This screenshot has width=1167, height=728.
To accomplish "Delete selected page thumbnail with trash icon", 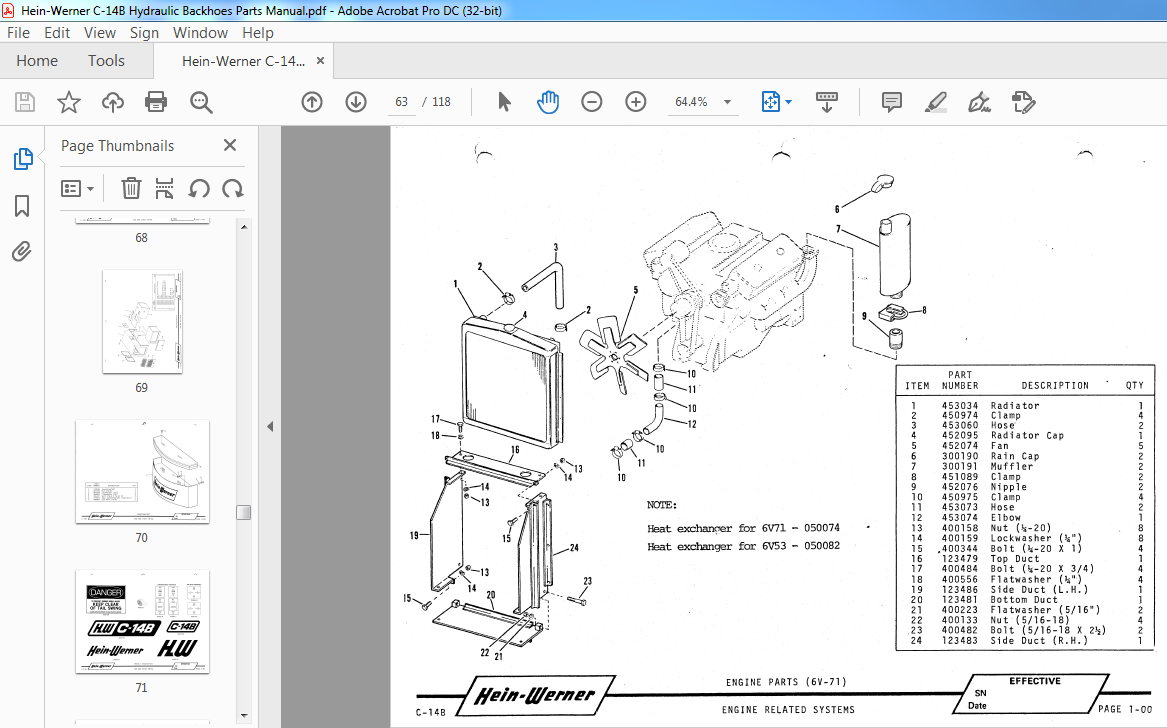I will (x=131, y=188).
